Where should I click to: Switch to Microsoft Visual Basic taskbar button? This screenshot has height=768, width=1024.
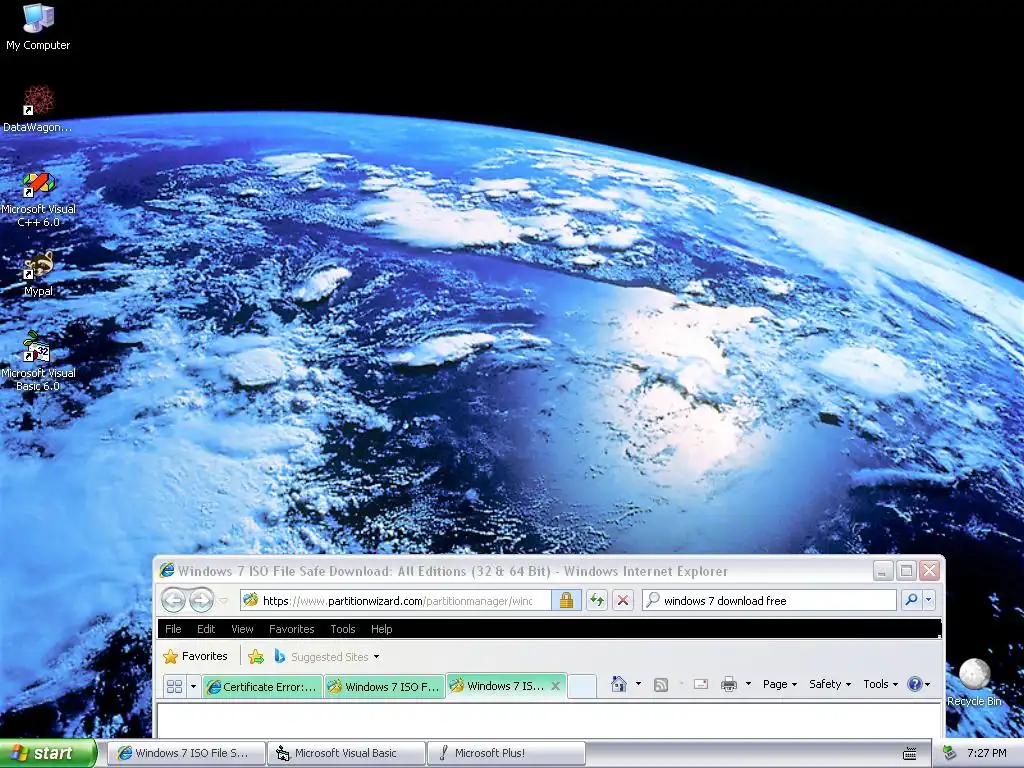pos(346,753)
